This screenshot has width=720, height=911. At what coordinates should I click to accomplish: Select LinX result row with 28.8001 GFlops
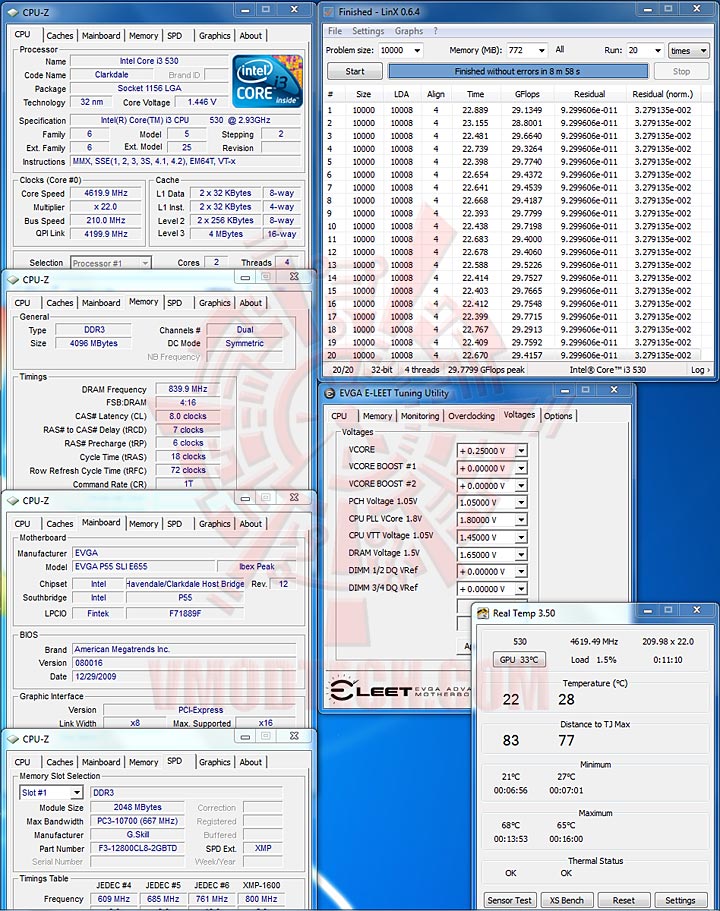point(512,123)
